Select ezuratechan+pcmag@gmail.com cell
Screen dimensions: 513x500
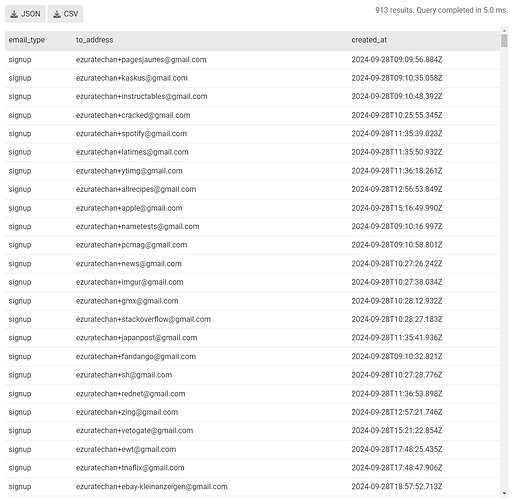click(x=131, y=245)
